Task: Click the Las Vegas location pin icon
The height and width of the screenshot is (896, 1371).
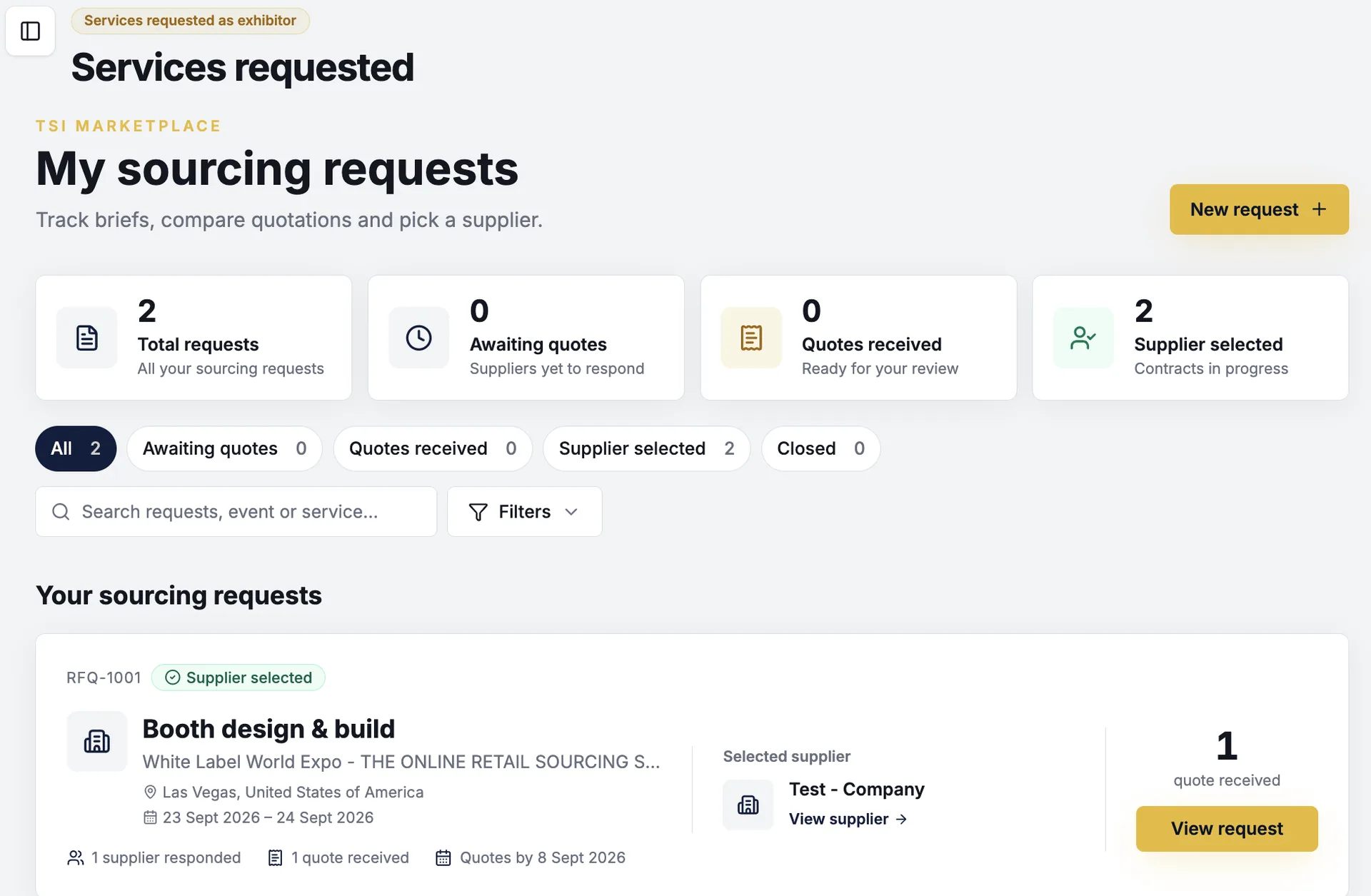Action: [150, 792]
